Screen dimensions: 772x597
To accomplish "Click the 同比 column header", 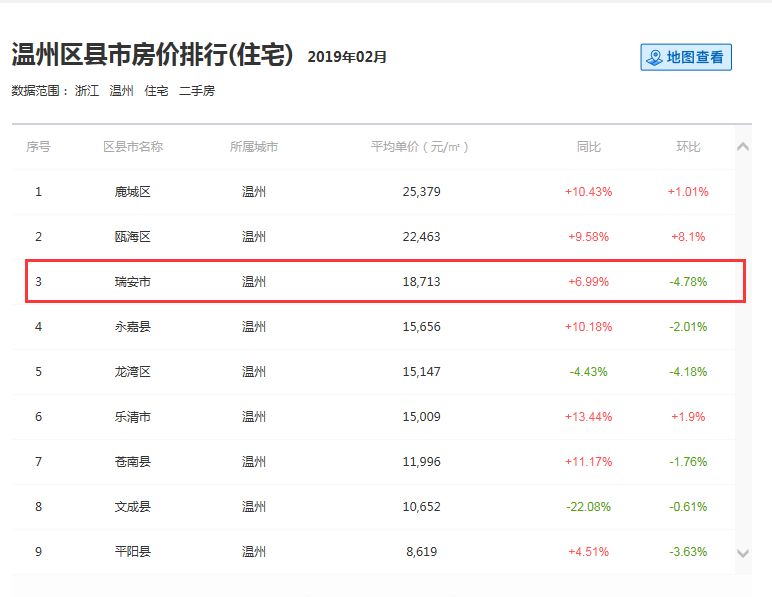I will point(588,147).
